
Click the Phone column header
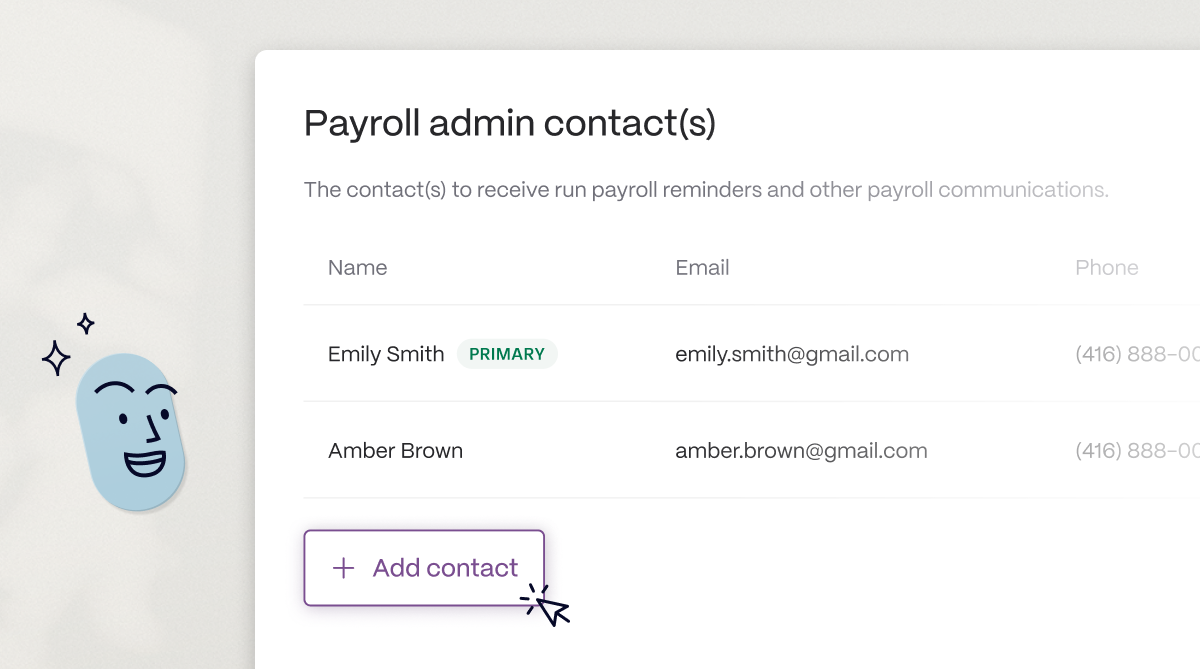click(1106, 268)
